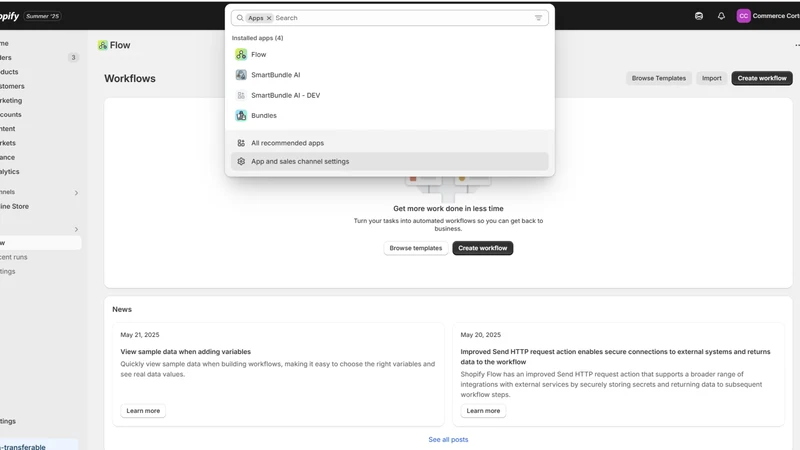
Task: Click the Flow icon in page header
Action: coord(103,45)
